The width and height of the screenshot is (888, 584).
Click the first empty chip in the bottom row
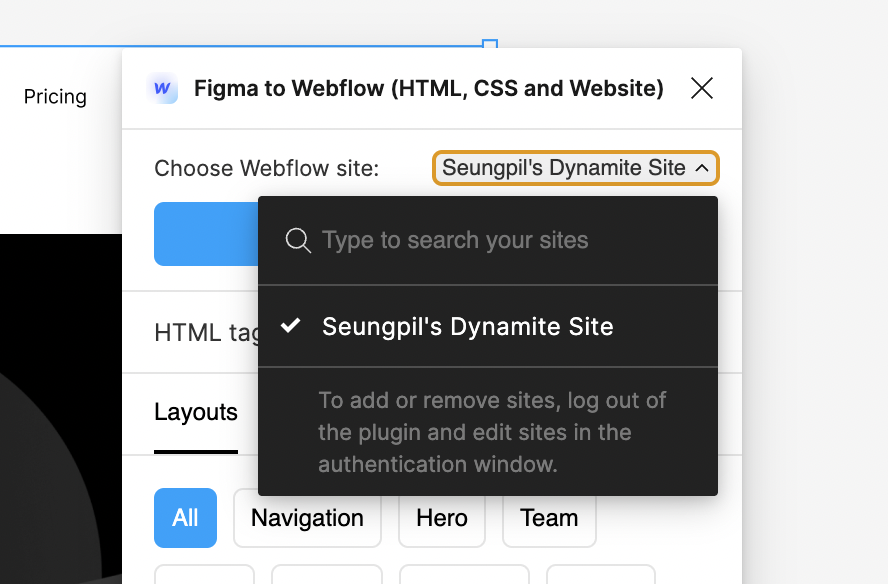tap(204, 578)
